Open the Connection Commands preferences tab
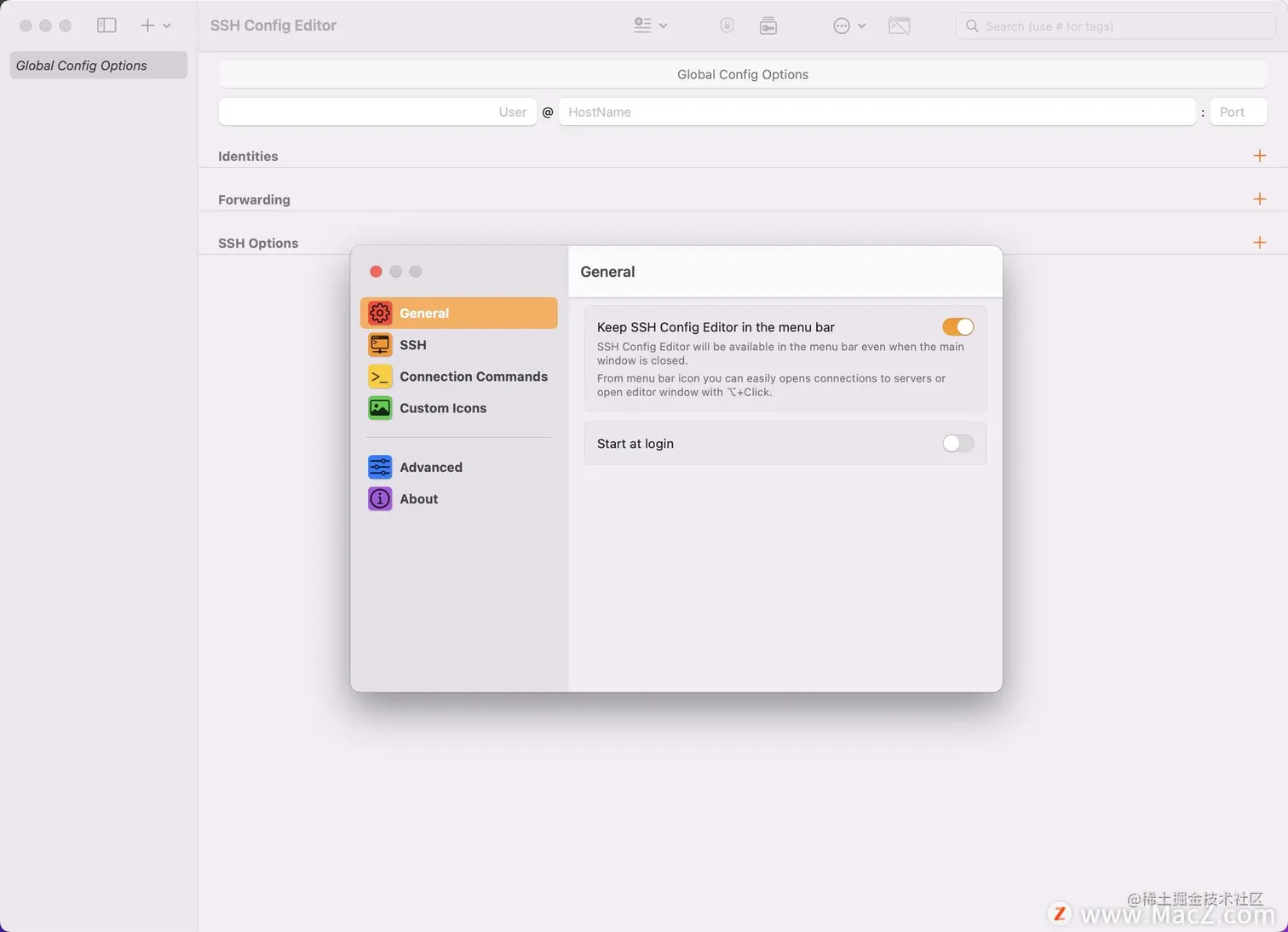This screenshot has height=932, width=1288. pos(459,376)
